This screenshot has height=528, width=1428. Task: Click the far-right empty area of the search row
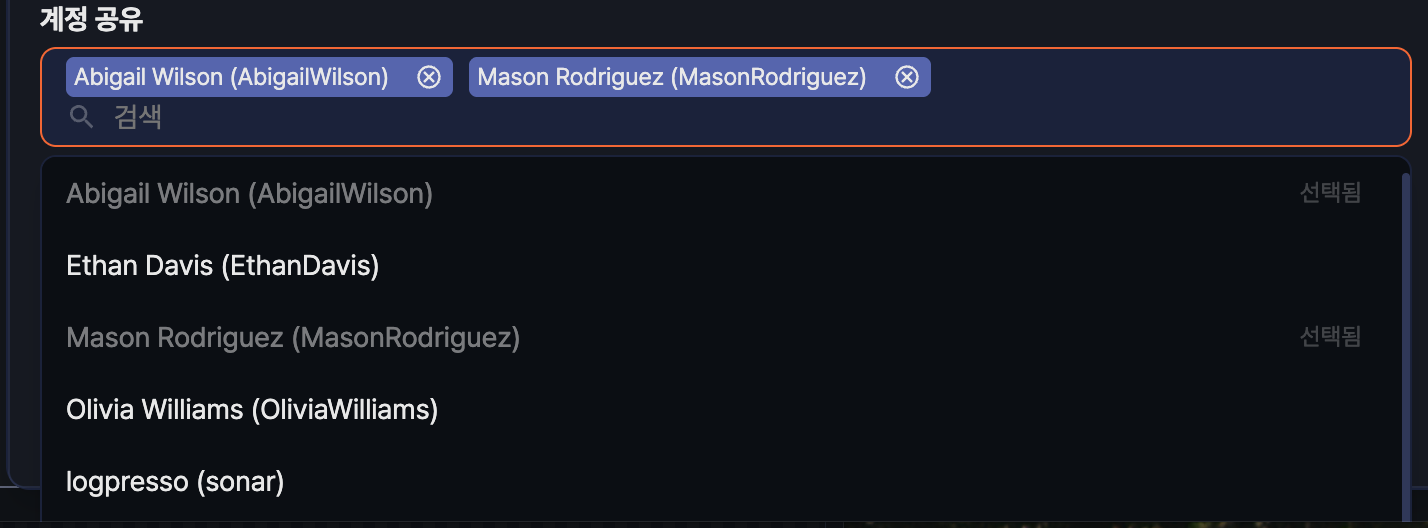pyautogui.click(x=1300, y=118)
